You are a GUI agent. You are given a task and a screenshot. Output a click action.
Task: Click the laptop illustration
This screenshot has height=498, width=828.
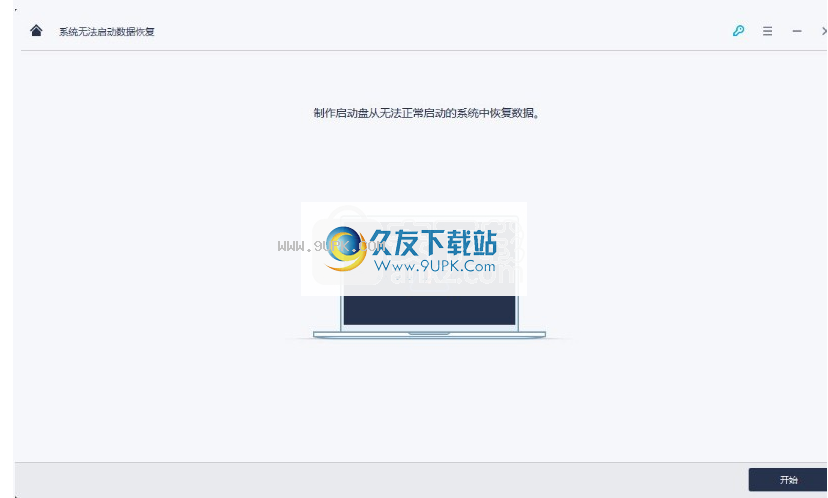pos(429,275)
